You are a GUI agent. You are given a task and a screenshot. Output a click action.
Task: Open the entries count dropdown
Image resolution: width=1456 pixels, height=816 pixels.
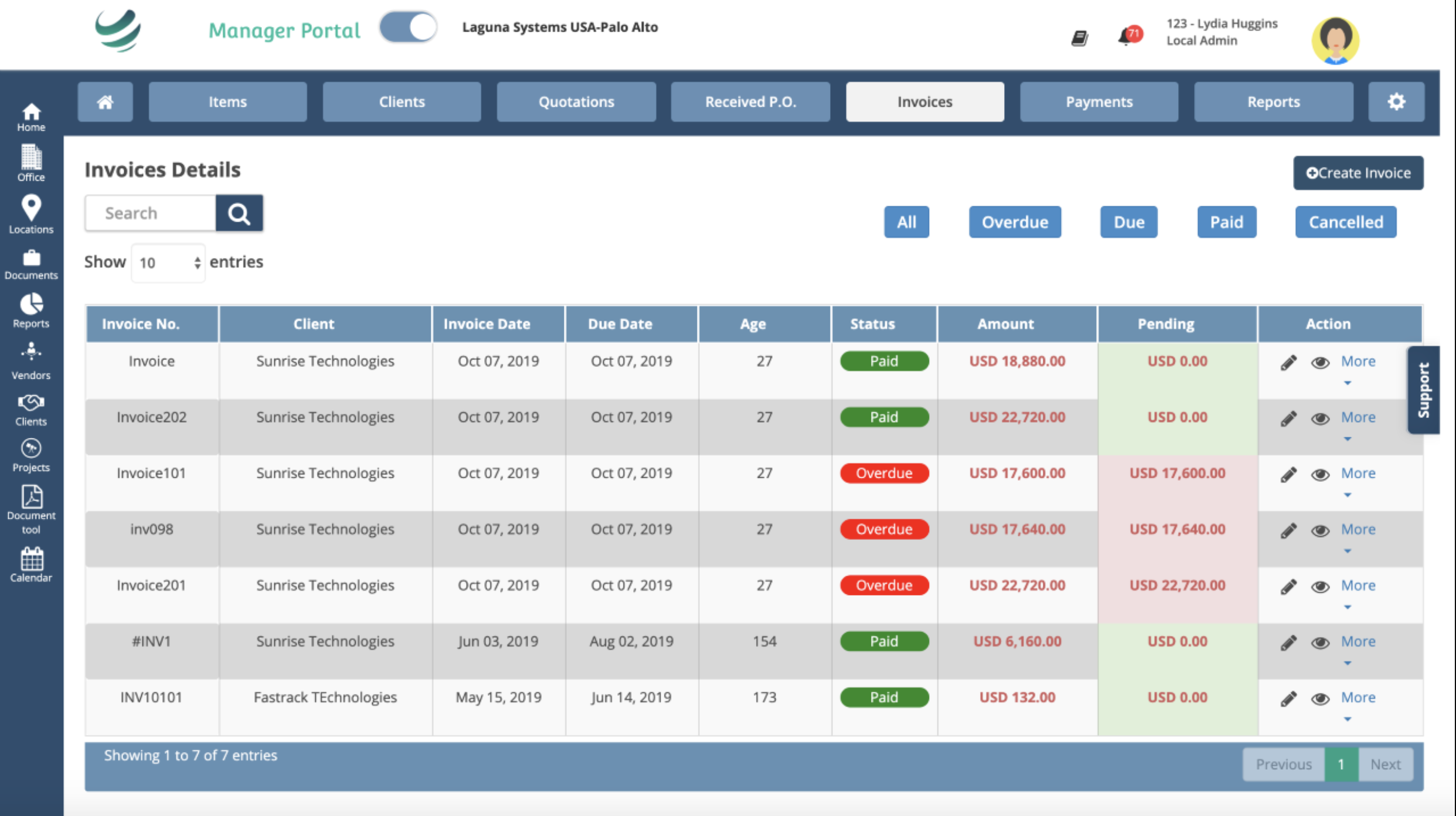pos(168,263)
